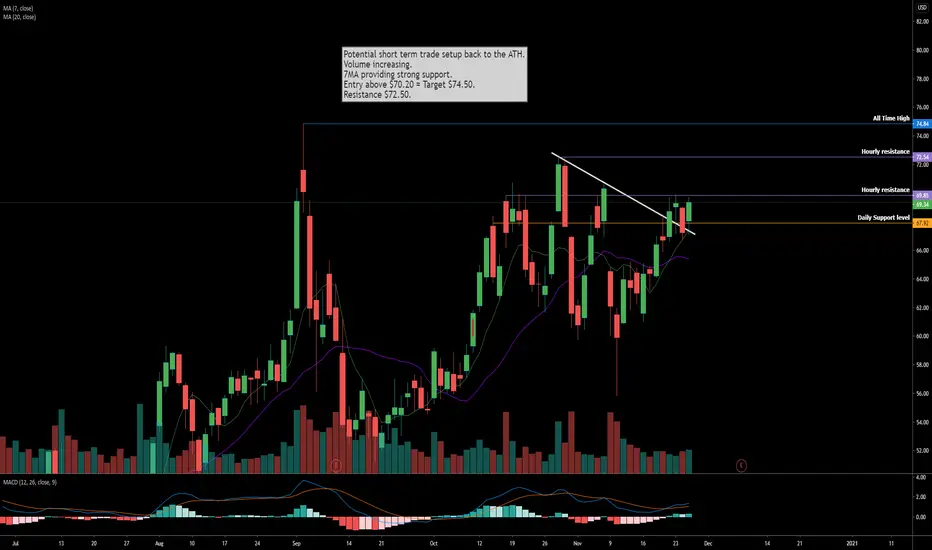
Task: Click '7MA providing strong support.' note line
Action: [398, 74]
